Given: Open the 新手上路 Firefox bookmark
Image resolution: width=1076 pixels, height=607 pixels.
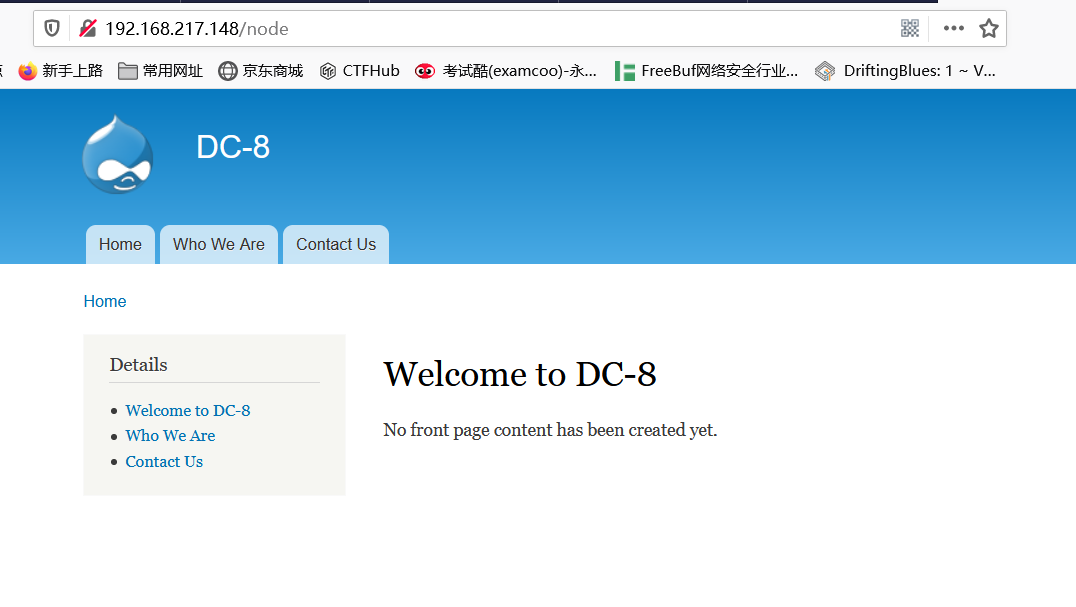Looking at the screenshot, I should pyautogui.click(x=60, y=71).
